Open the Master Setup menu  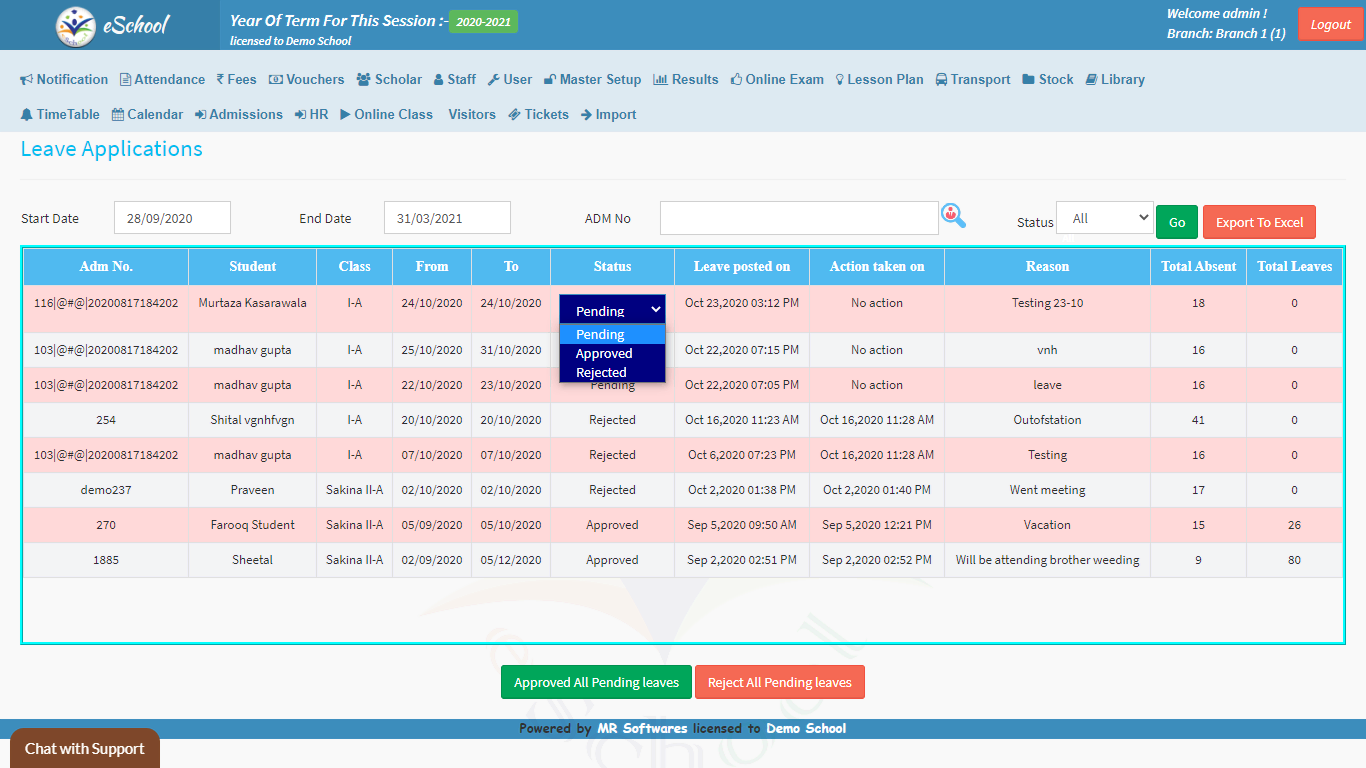point(592,80)
